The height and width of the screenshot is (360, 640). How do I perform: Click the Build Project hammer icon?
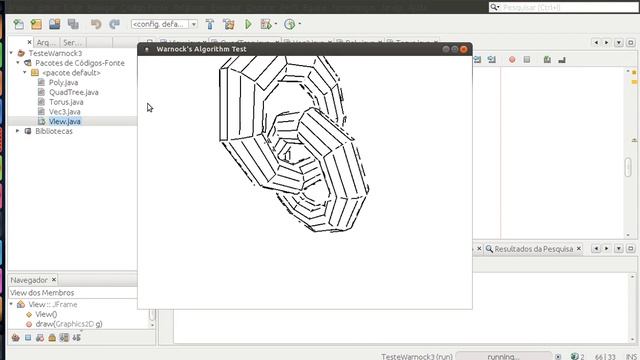tap(210, 24)
